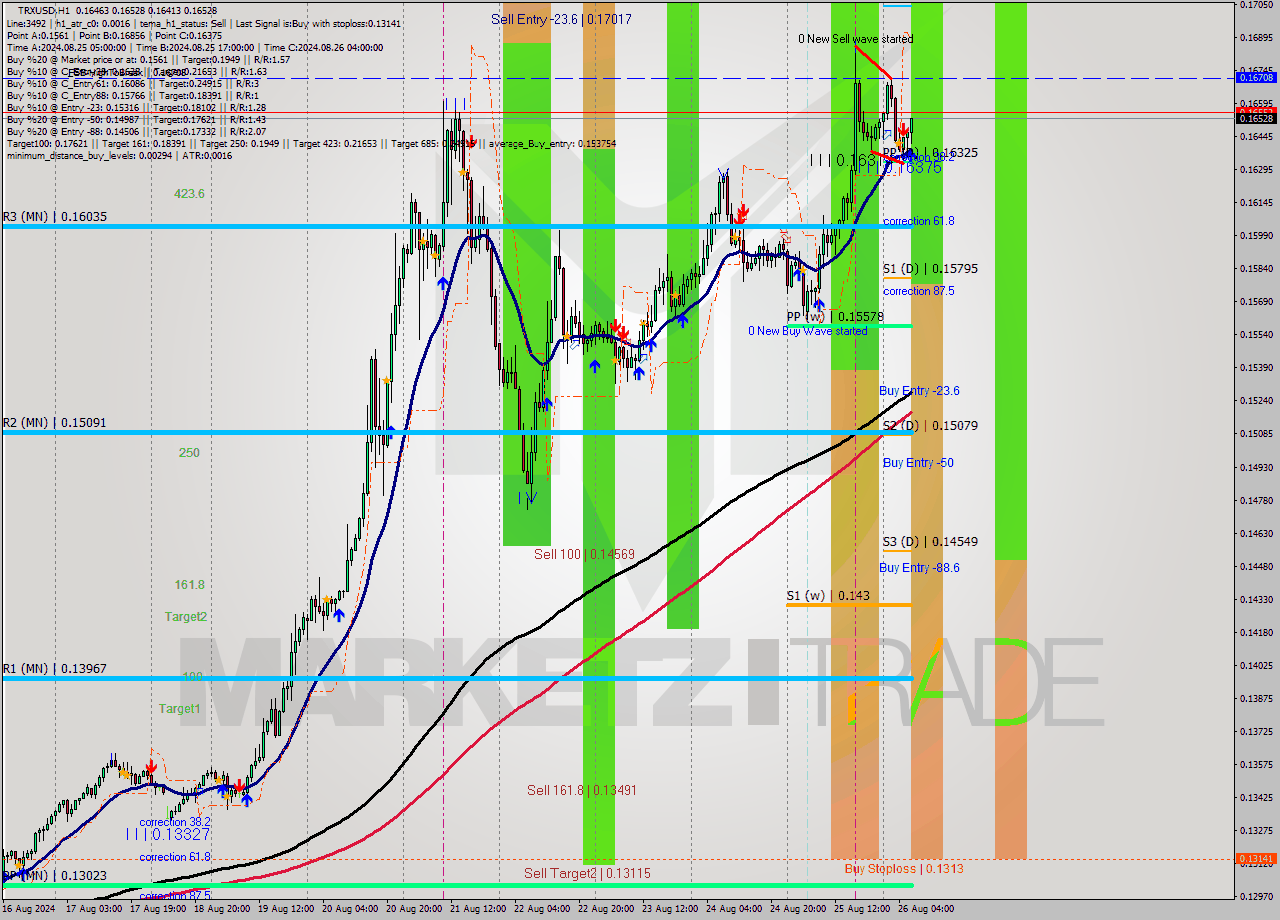
Task: Click the '0 New Sell wave started' annotation
Action: click(x=855, y=39)
